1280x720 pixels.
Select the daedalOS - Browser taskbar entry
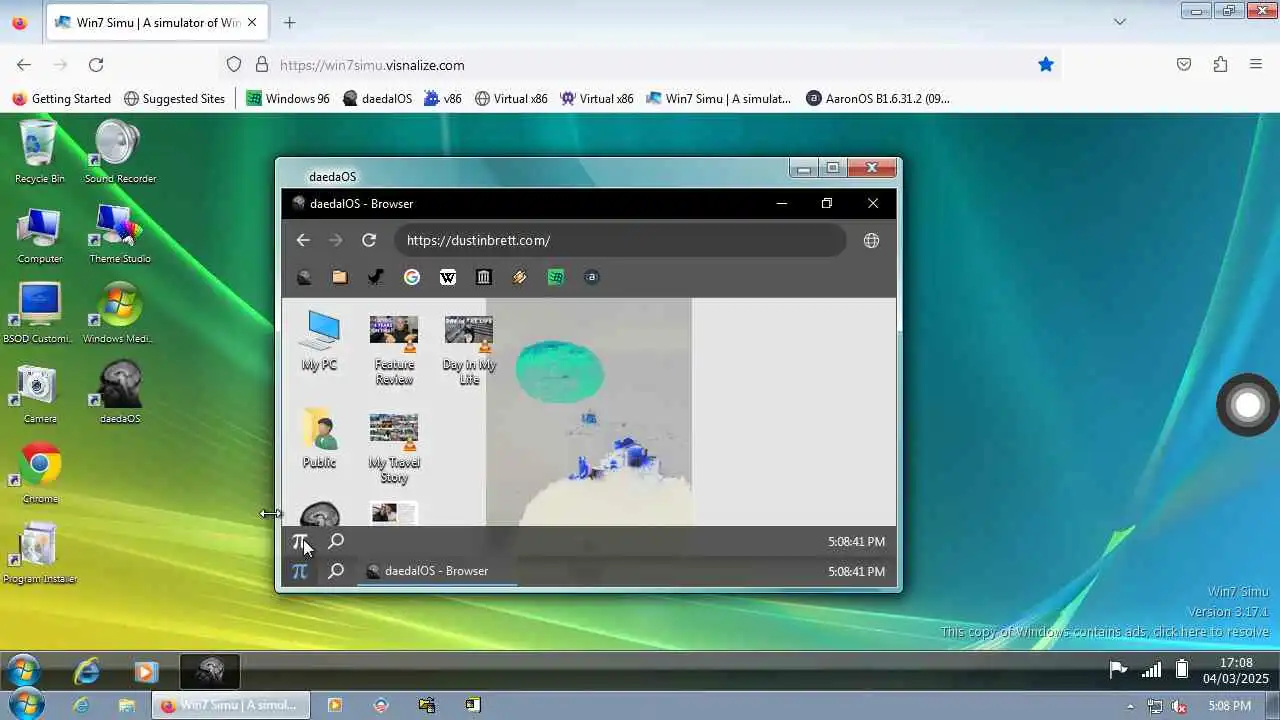point(437,571)
